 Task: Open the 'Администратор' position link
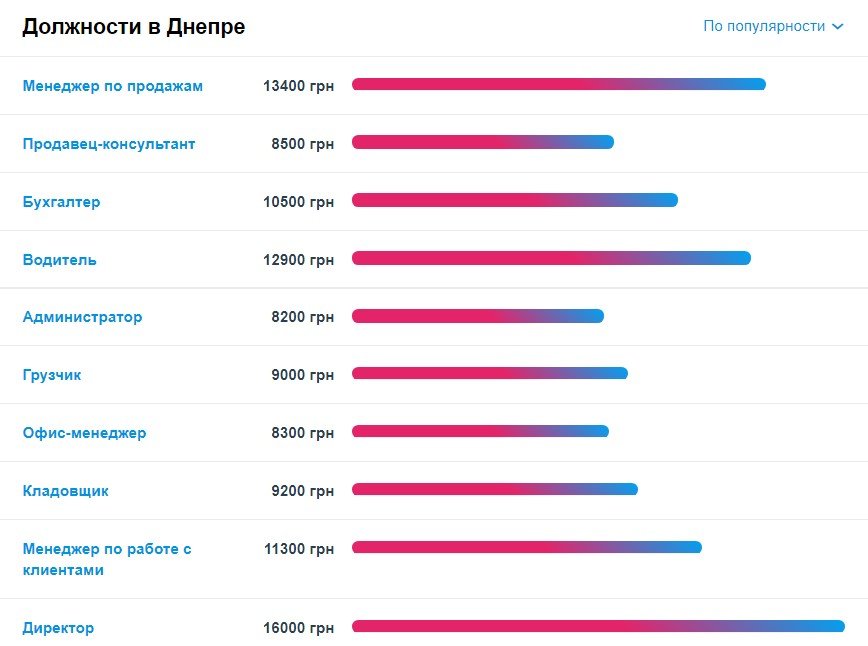pyautogui.click(x=82, y=317)
